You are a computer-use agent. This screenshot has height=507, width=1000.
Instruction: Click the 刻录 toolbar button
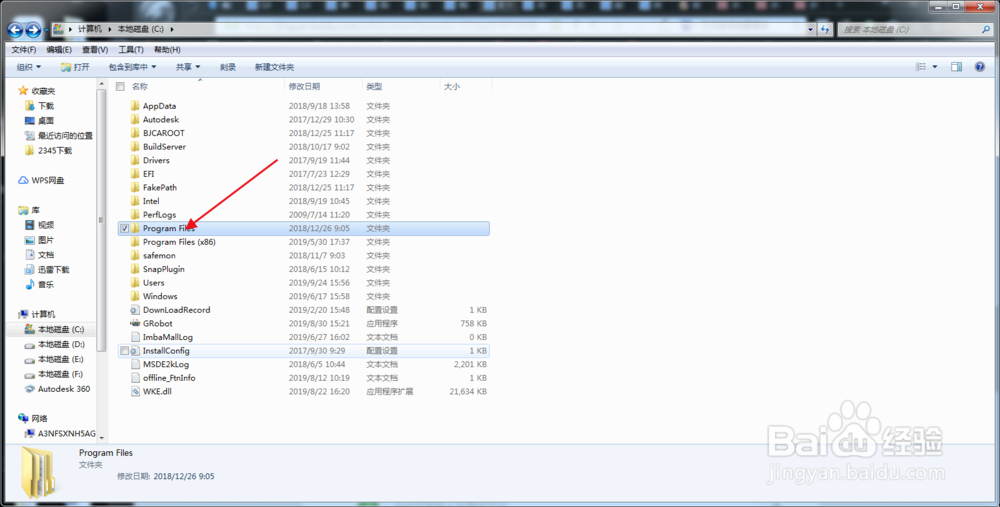click(x=228, y=67)
